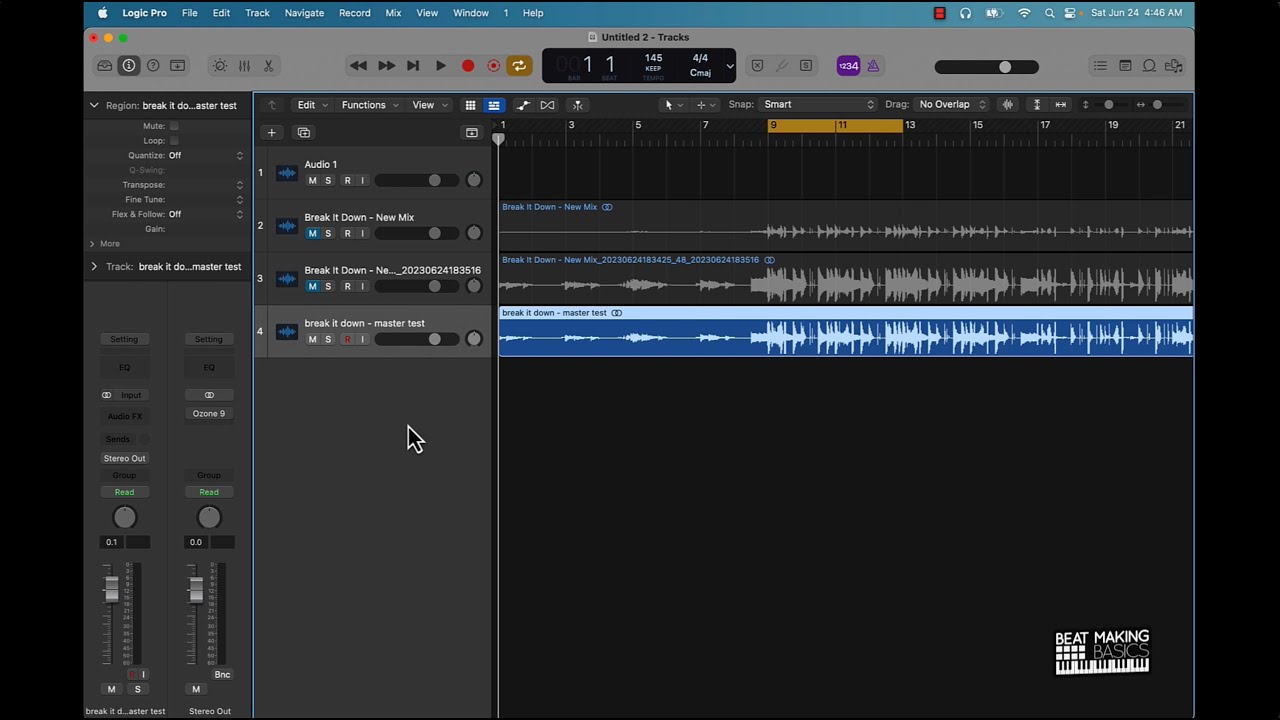Open the Mixer sliders icon
Image resolution: width=1280 pixels, height=720 pixels.
(244, 66)
